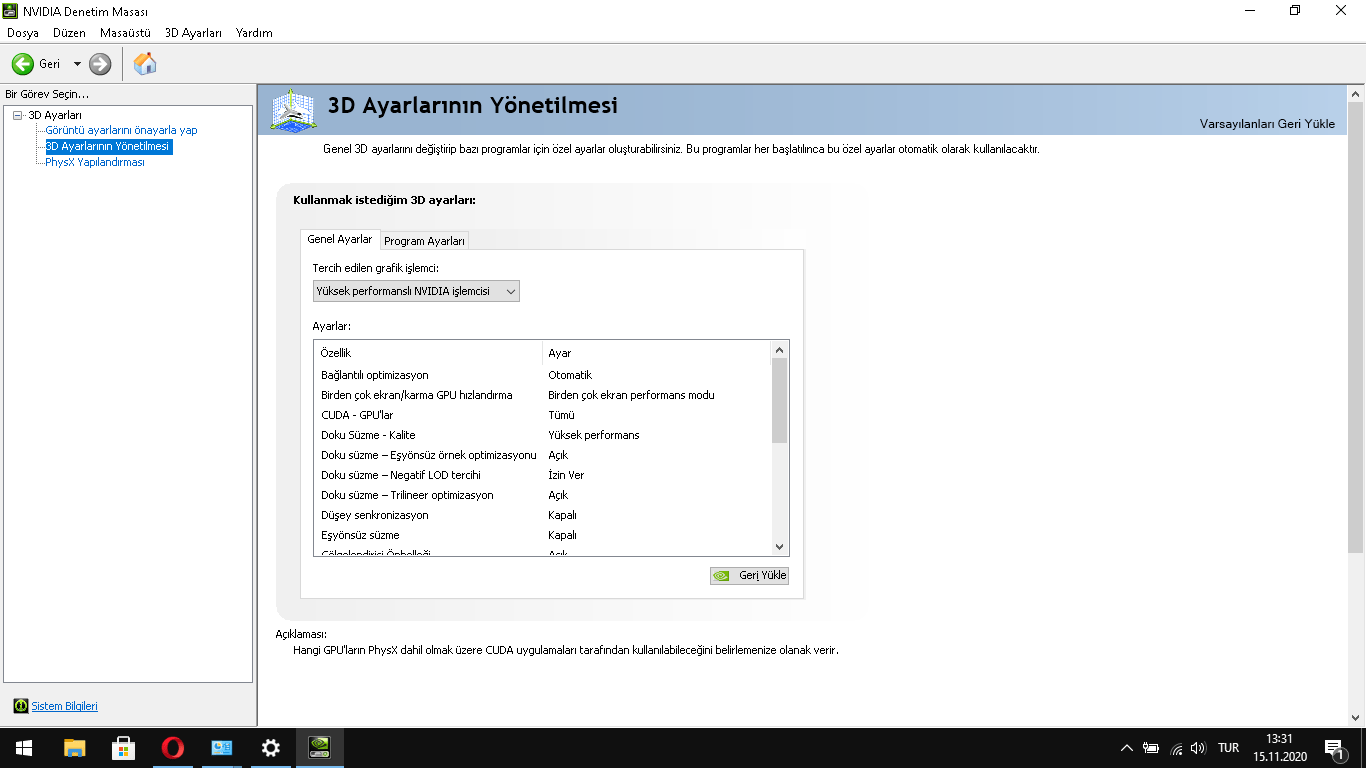Open the Dosya menu
Viewport: 1366px width, 768px height.
click(23, 33)
